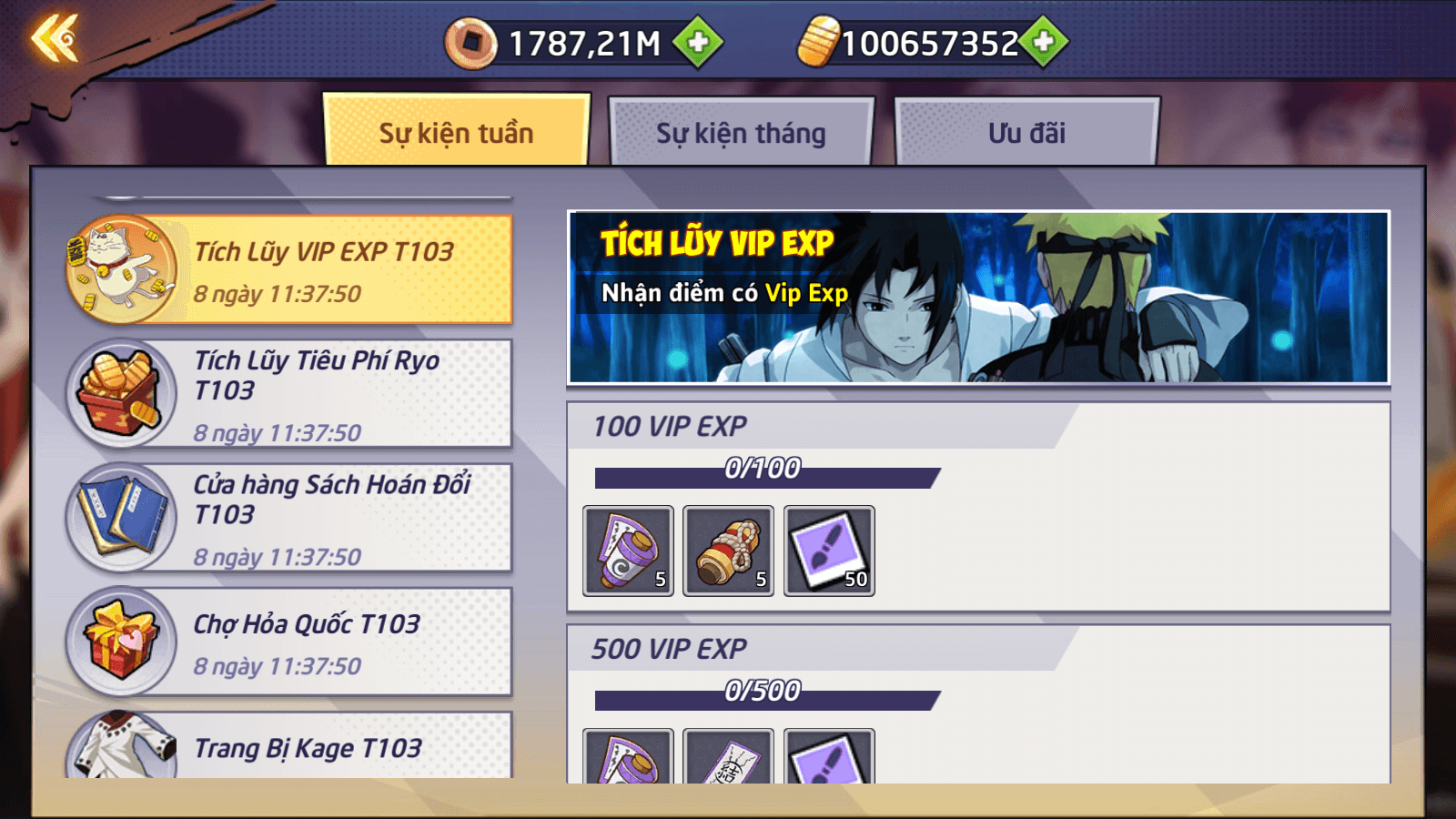Tap the golden back arrow icon
Screen dimensions: 1456x819
pyautogui.click(x=55, y=38)
